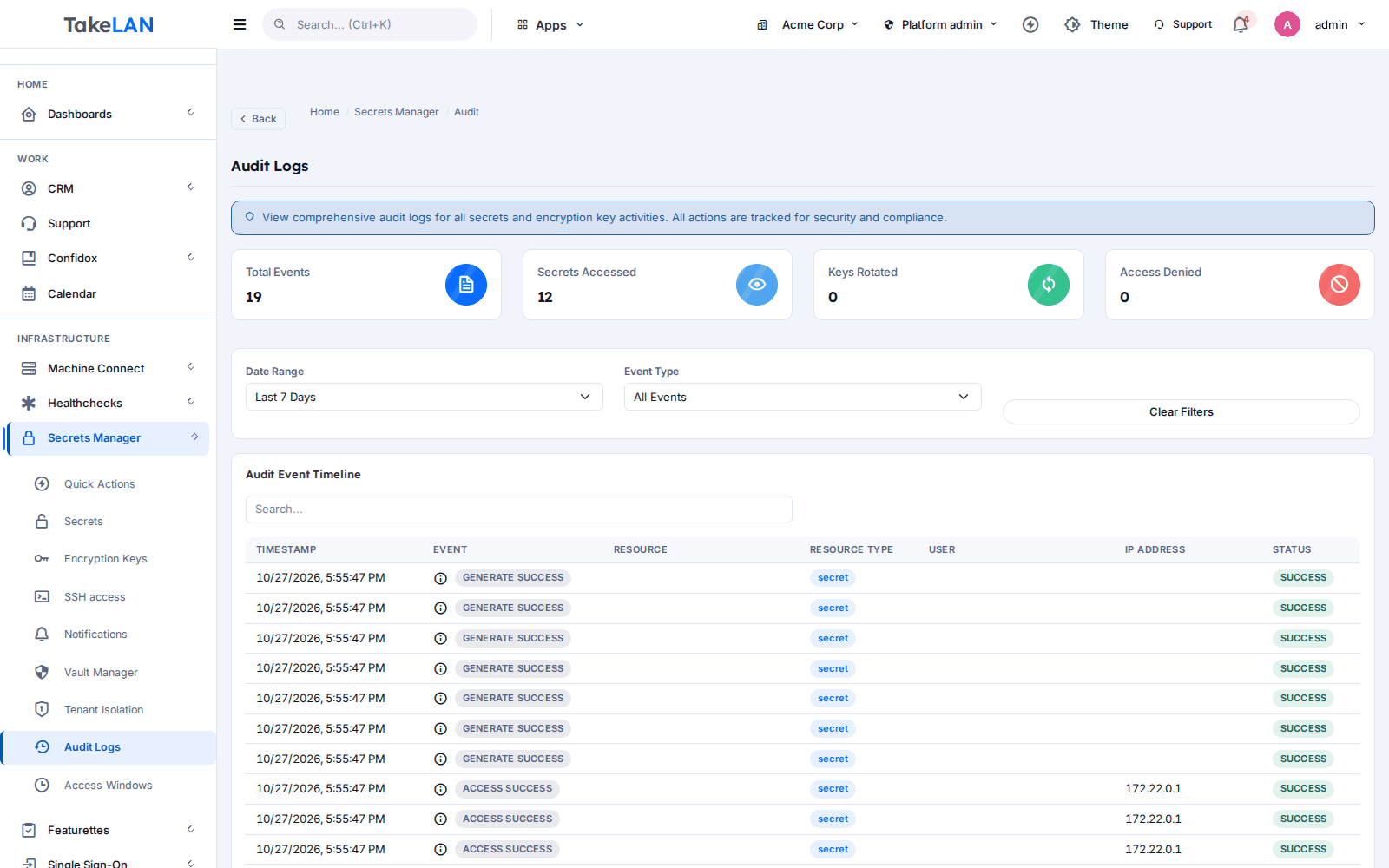
Task: Click the Audit breadcrumb text
Action: 466,112
